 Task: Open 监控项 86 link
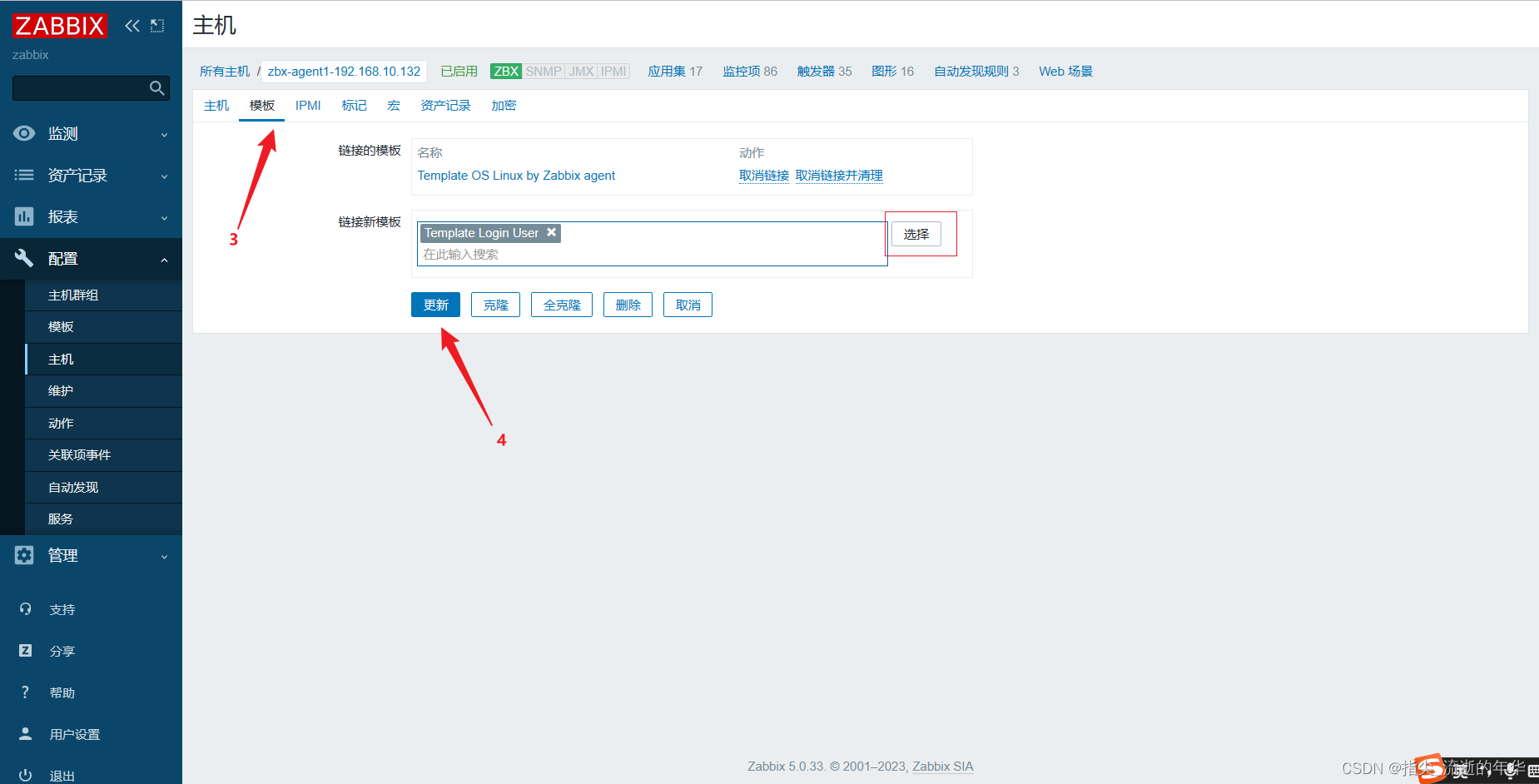pyautogui.click(x=750, y=72)
